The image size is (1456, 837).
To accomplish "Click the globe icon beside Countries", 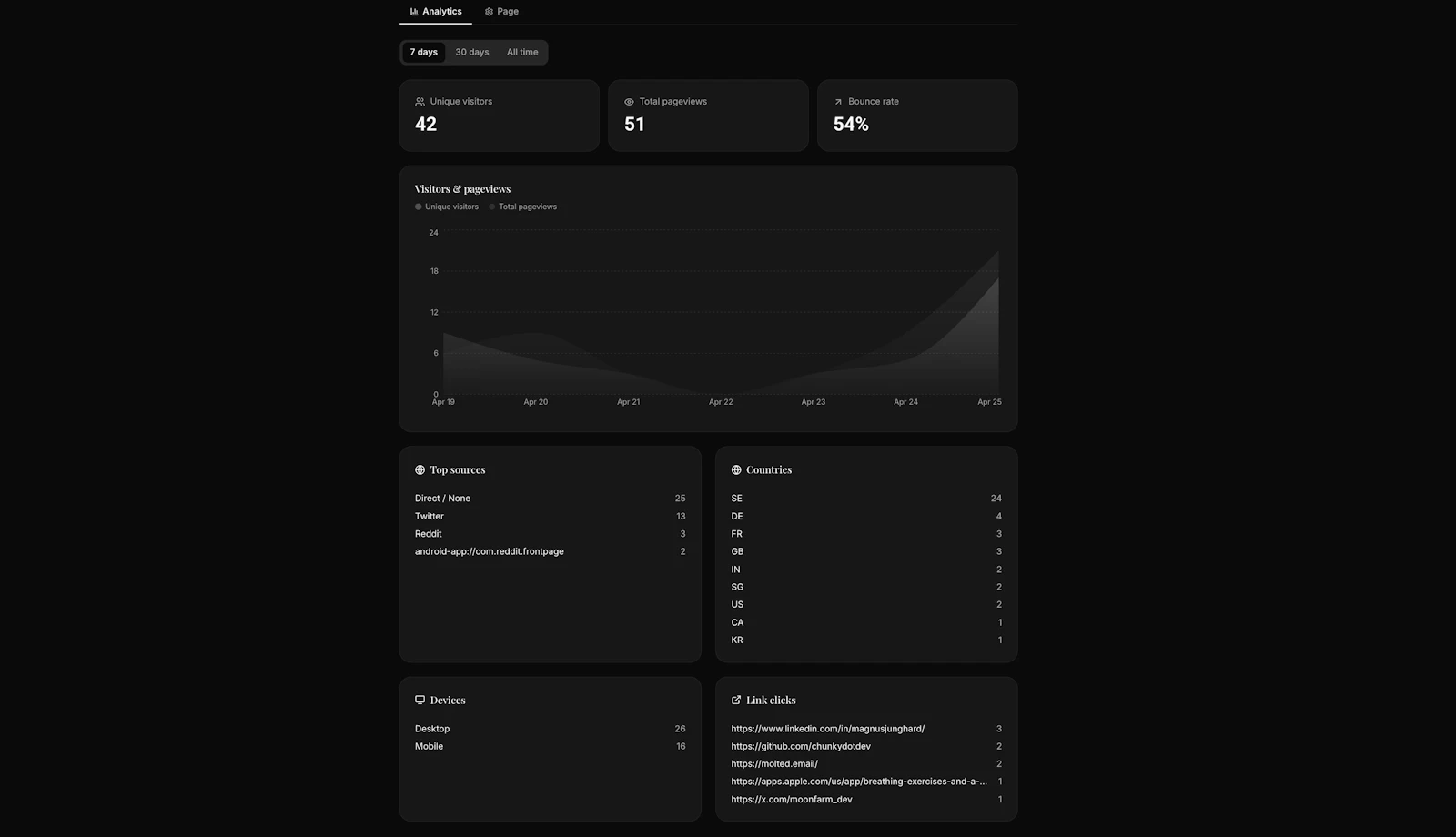I will point(735,469).
